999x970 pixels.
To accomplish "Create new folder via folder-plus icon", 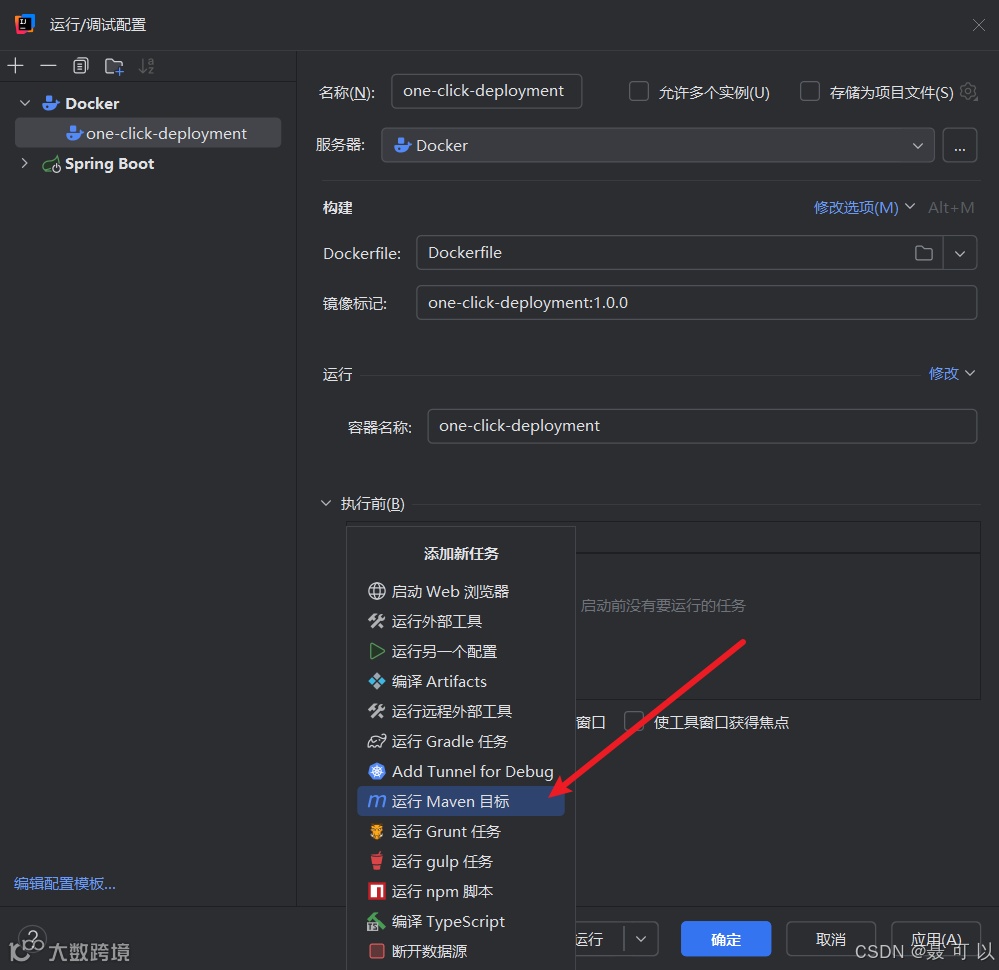I will pos(114,66).
